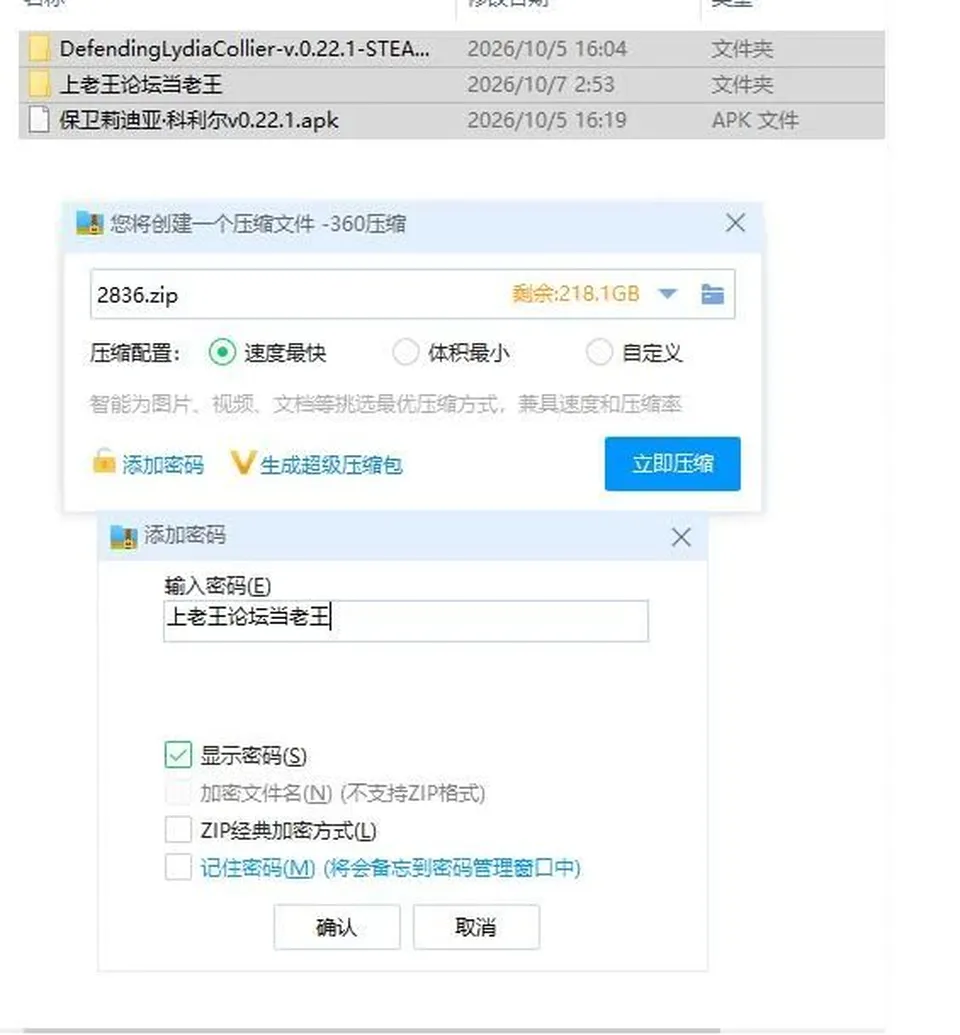Confirm the password with 确认

337,927
